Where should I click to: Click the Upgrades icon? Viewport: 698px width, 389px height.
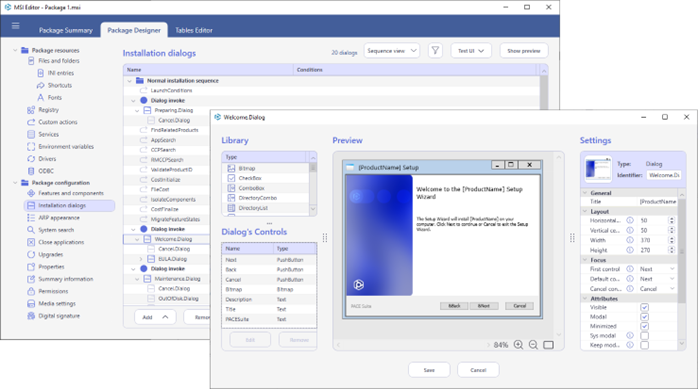coord(31,255)
